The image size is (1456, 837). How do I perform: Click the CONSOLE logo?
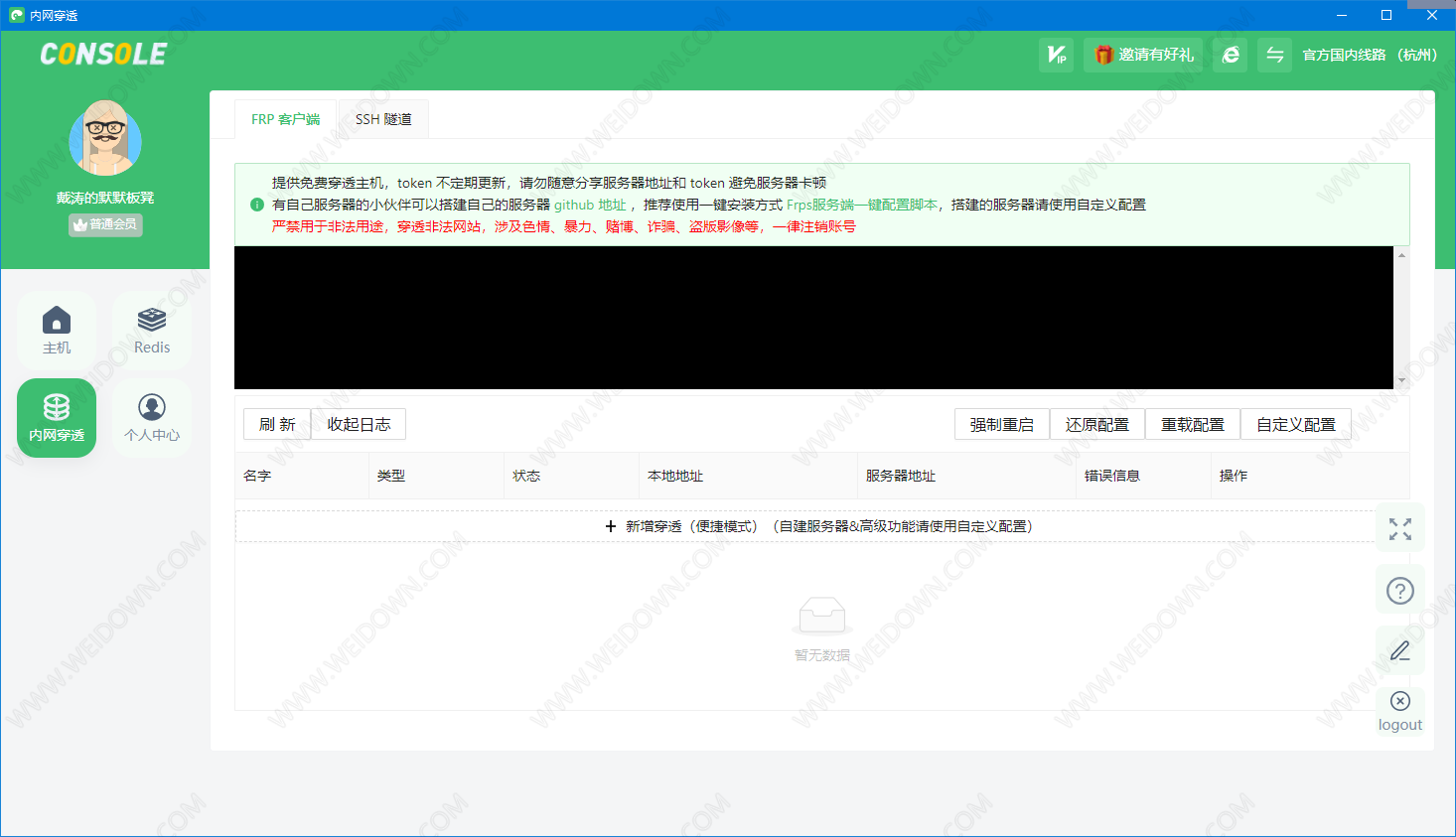[x=103, y=54]
